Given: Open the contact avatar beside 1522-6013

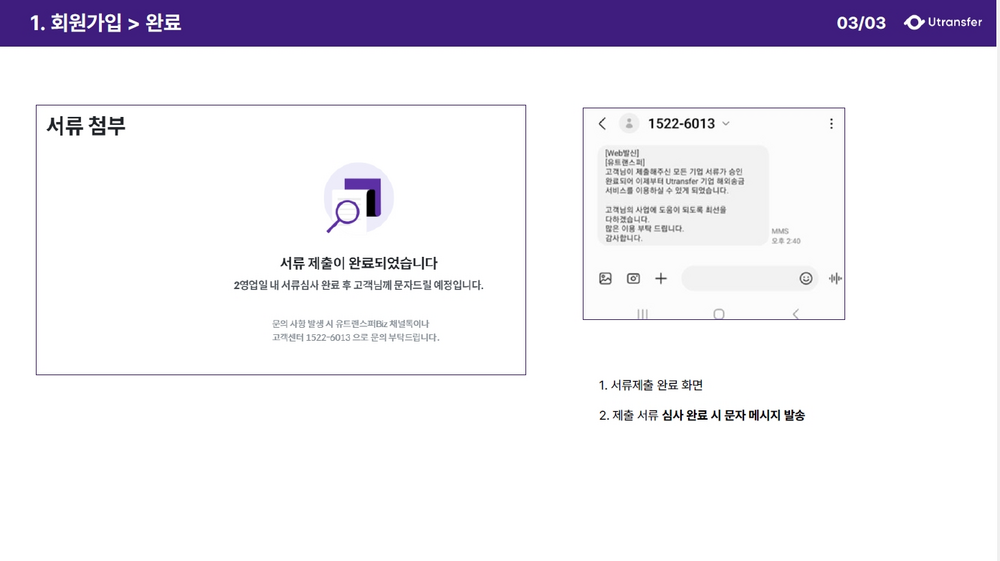Looking at the screenshot, I should (629, 124).
